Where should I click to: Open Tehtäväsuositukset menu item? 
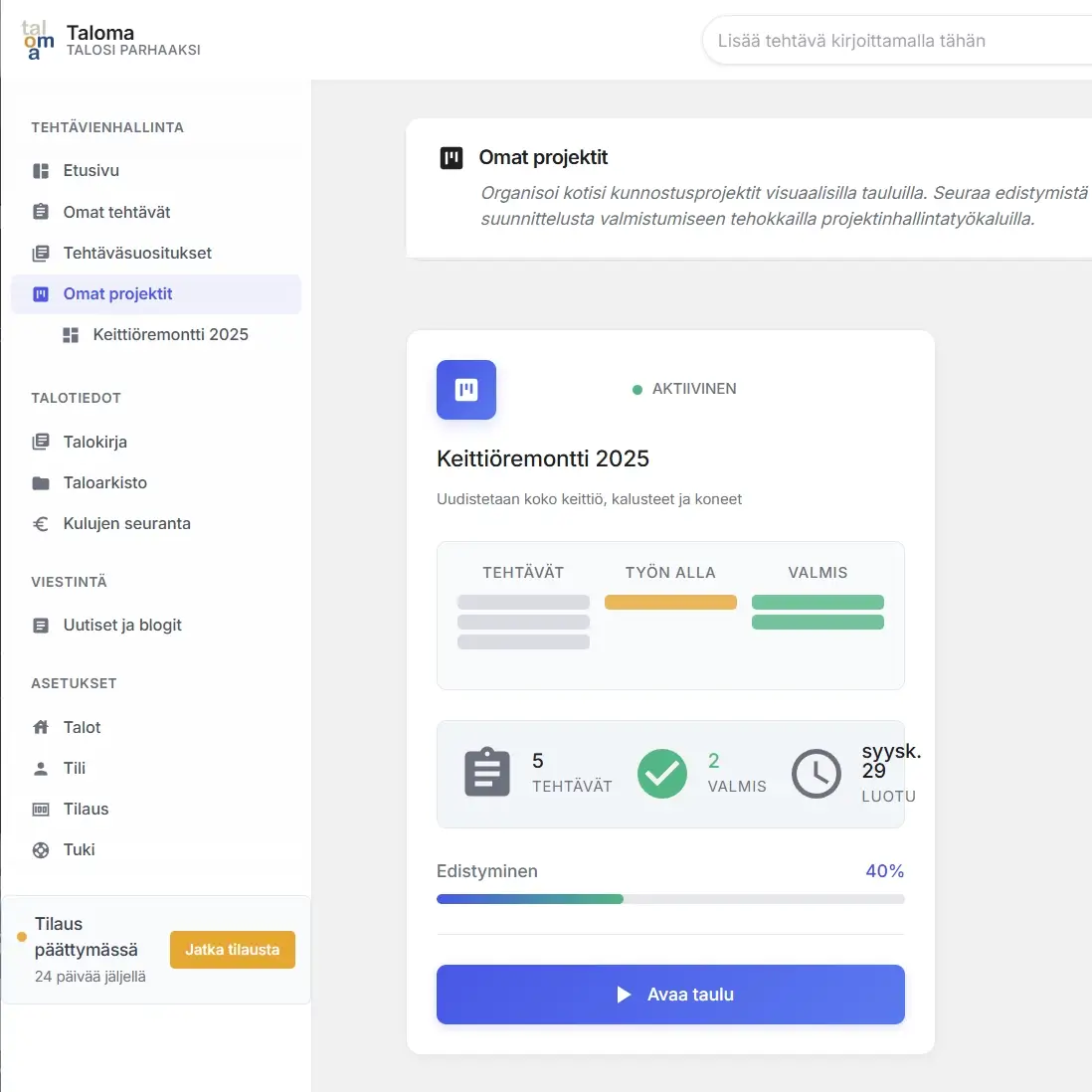(137, 254)
